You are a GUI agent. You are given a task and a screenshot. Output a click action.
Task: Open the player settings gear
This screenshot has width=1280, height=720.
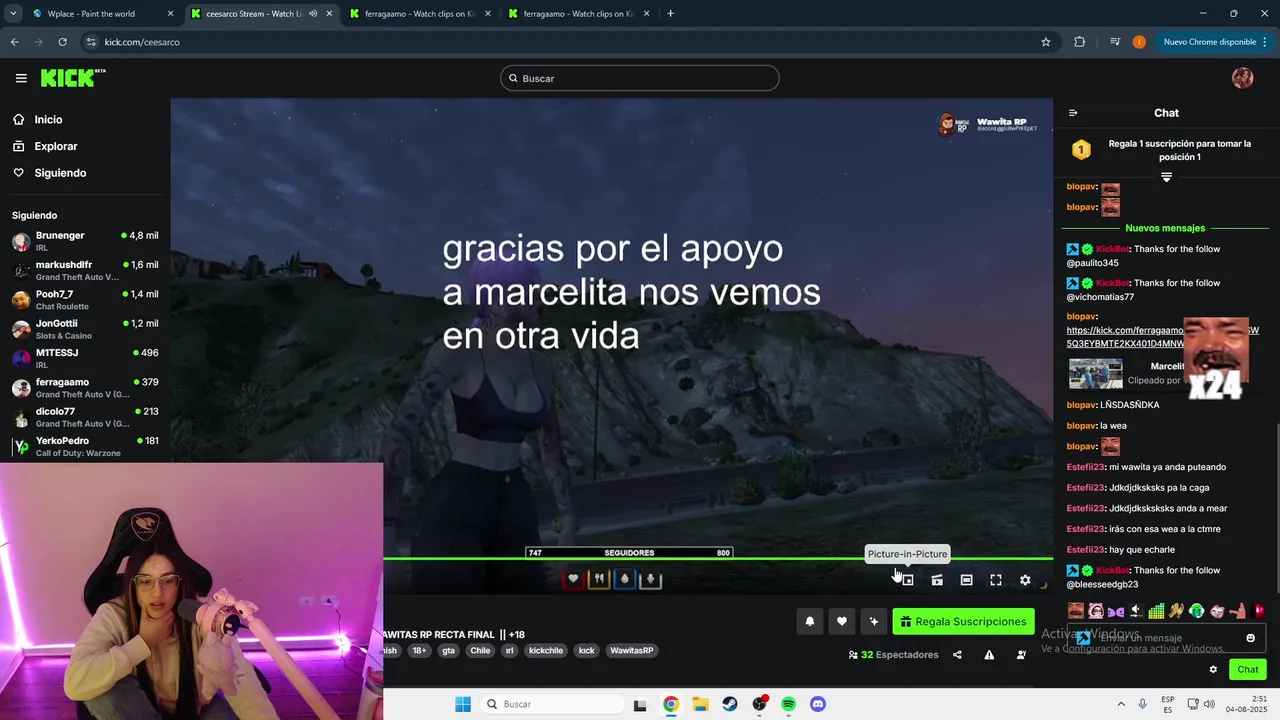coord(1025,580)
